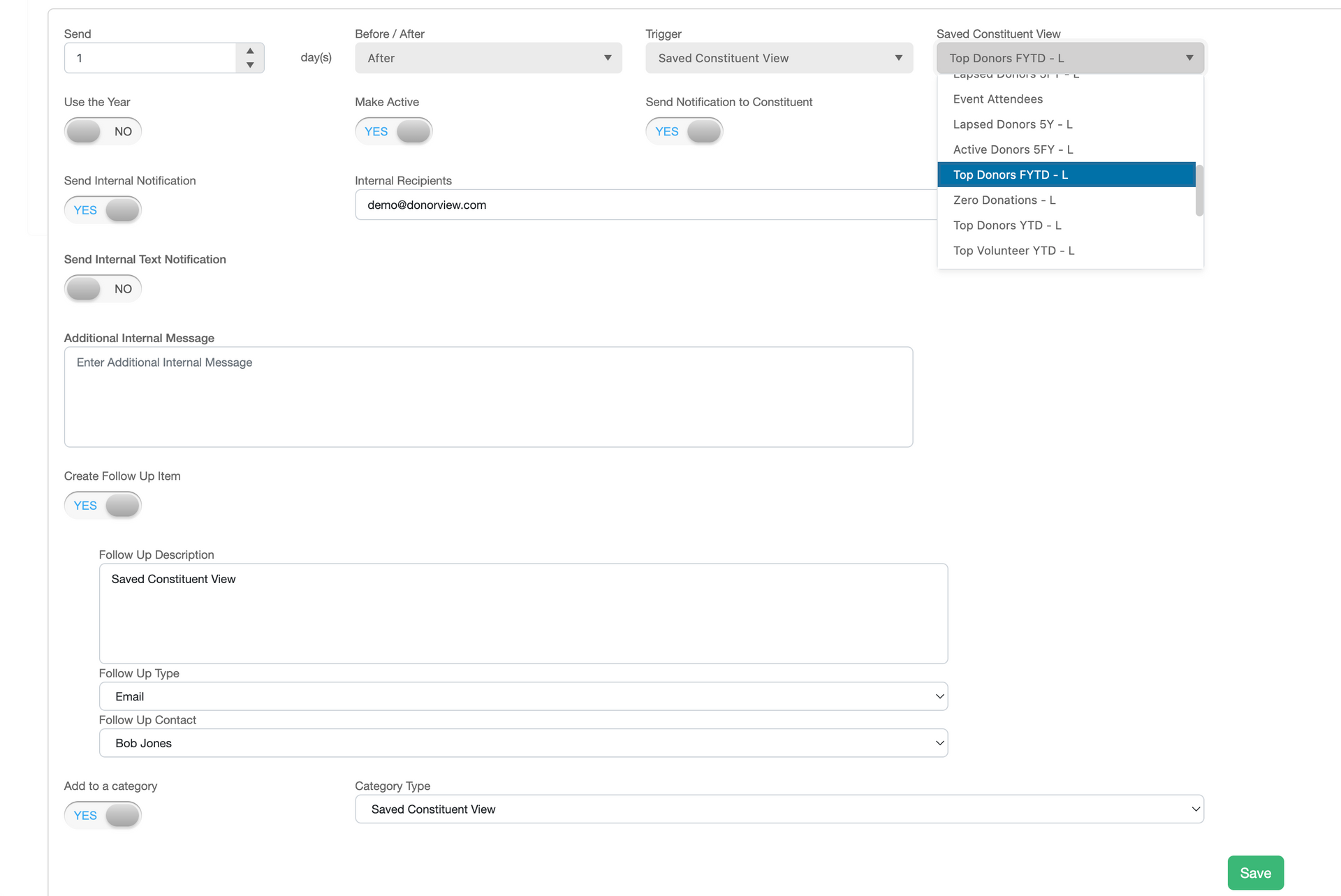The image size is (1341, 896).
Task: Increment the Send days stepper up arrow
Action: (x=250, y=51)
